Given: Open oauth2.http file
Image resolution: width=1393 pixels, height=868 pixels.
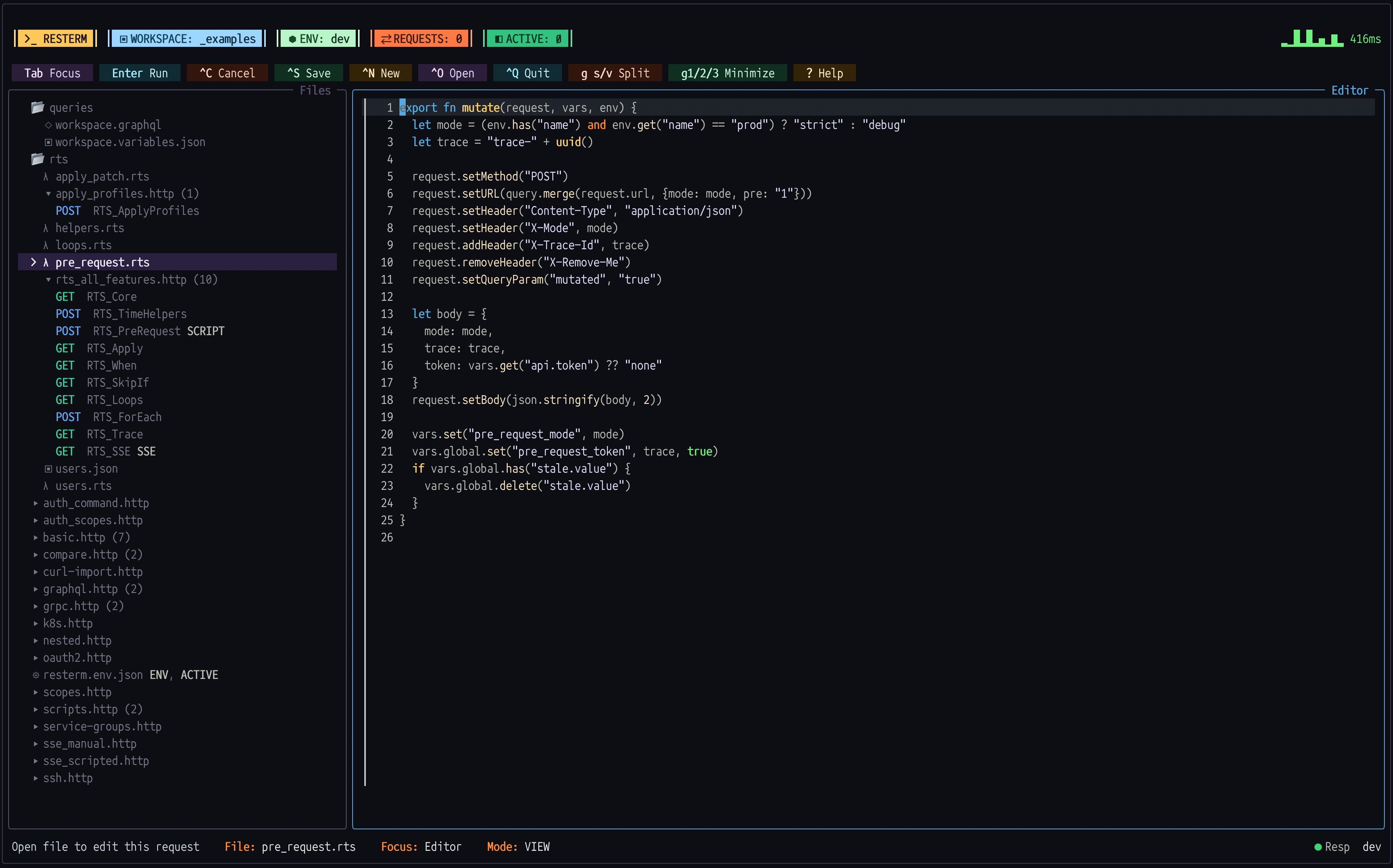Looking at the screenshot, I should pyautogui.click(x=77, y=658).
